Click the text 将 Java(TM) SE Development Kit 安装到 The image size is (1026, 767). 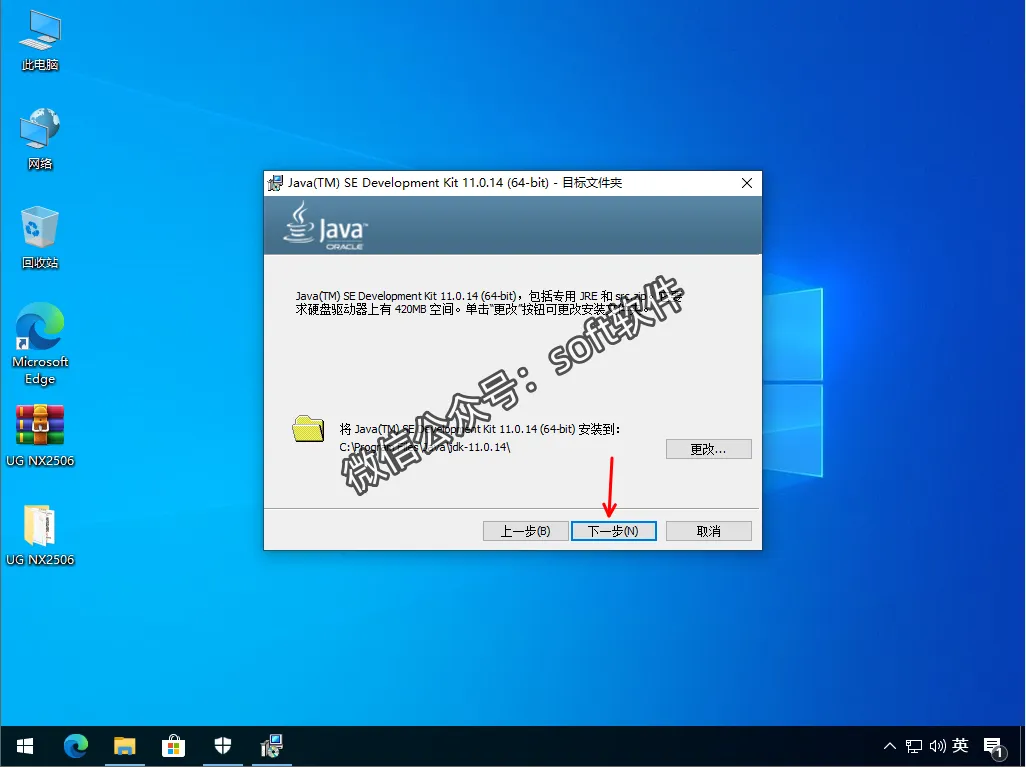pyautogui.click(x=479, y=429)
